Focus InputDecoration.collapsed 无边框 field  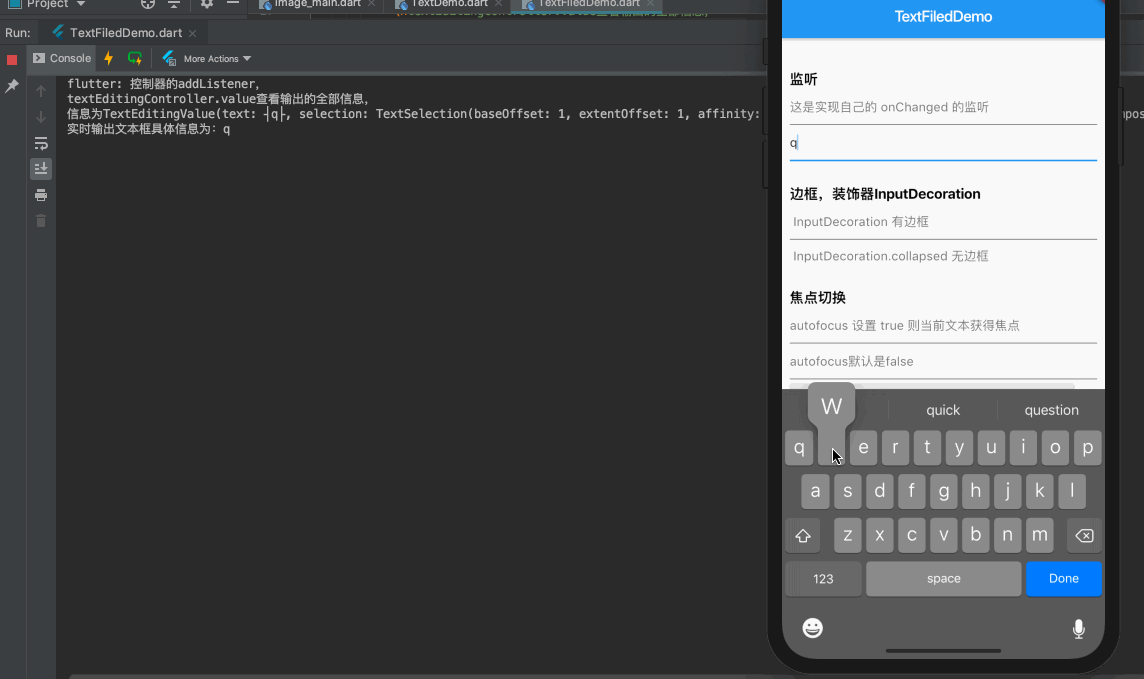(x=943, y=257)
